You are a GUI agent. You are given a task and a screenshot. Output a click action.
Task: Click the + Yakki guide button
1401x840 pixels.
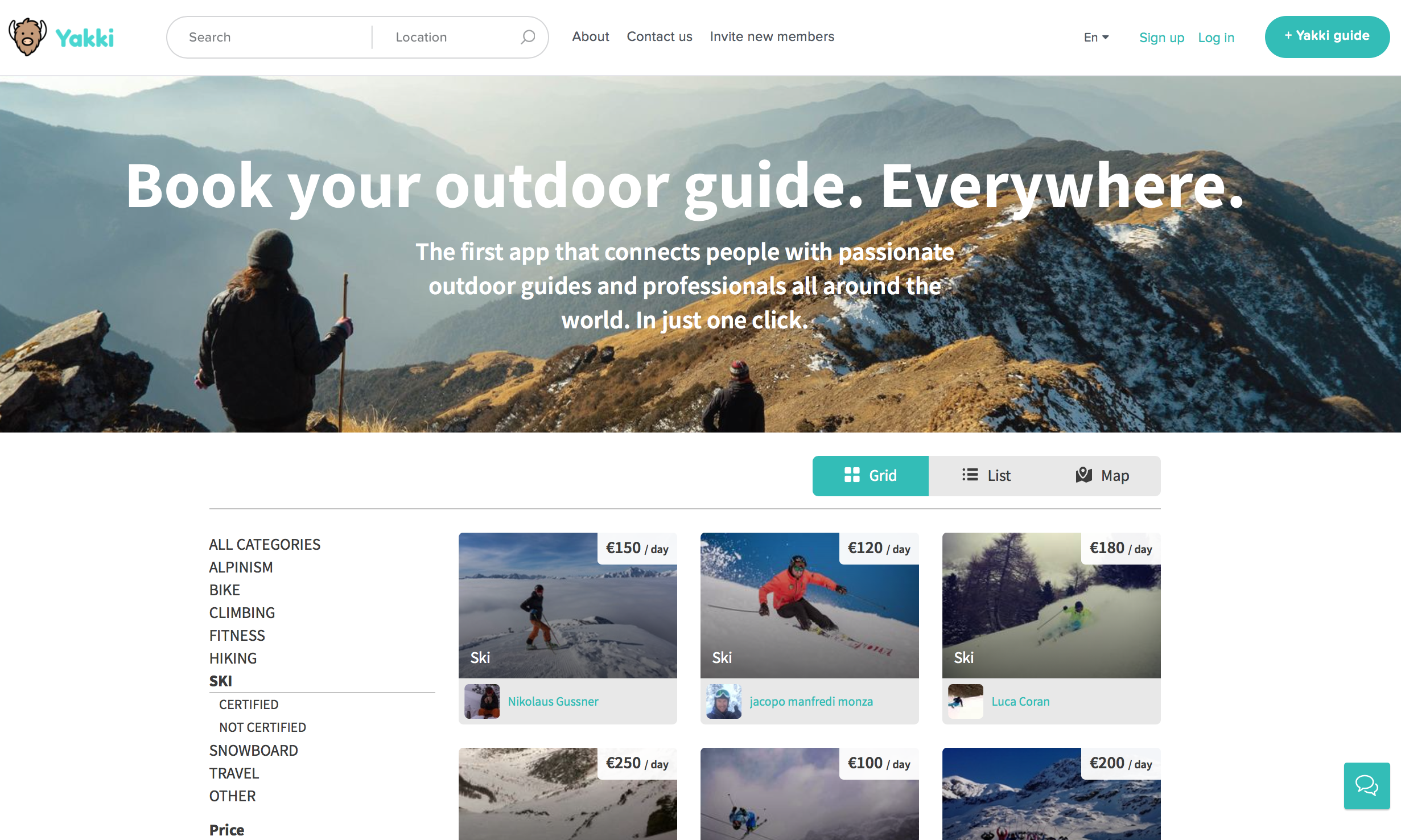tap(1326, 36)
